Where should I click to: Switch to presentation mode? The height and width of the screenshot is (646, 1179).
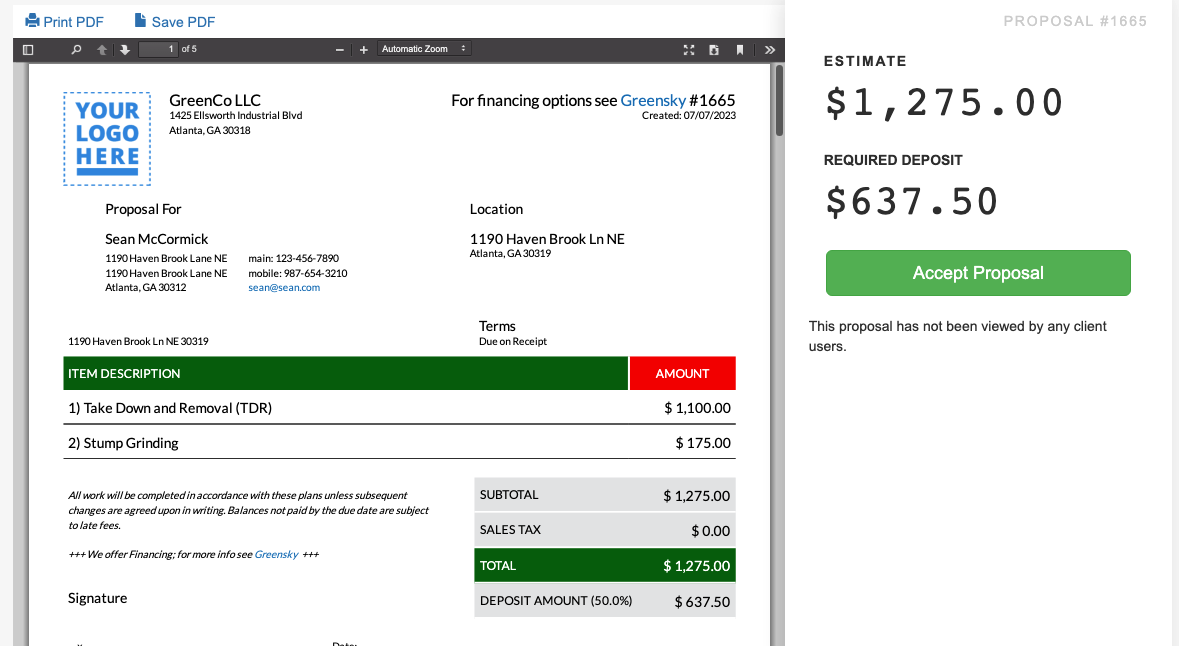click(688, 49)
